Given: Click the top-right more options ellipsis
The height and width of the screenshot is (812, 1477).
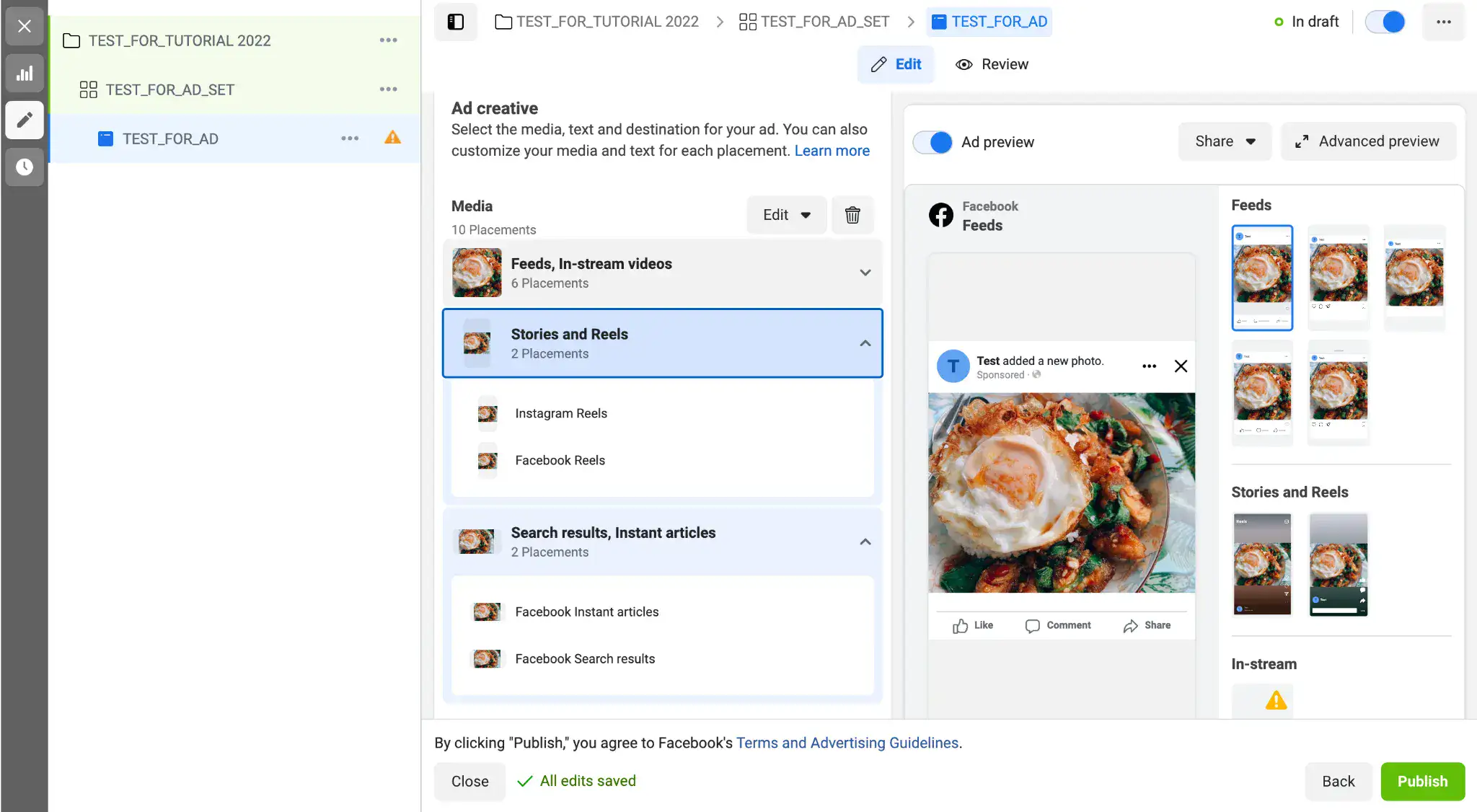Looking at the screenshot, I should click(1443, 22).
